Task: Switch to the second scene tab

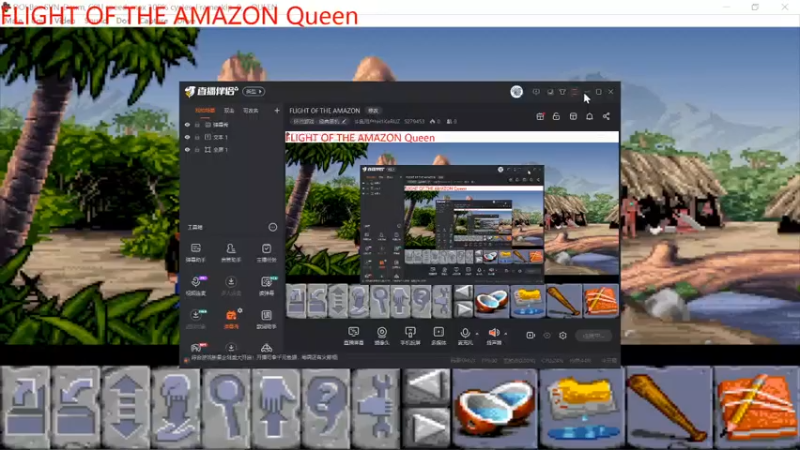Action: tap(229, 110)
